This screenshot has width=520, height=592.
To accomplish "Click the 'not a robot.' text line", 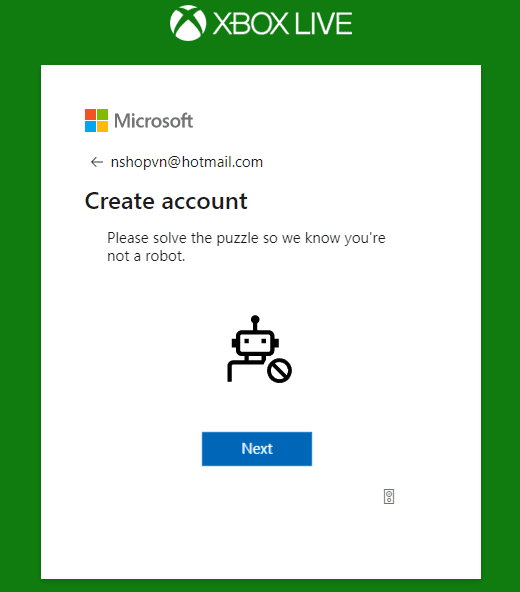I will click(x=146, y=256).
